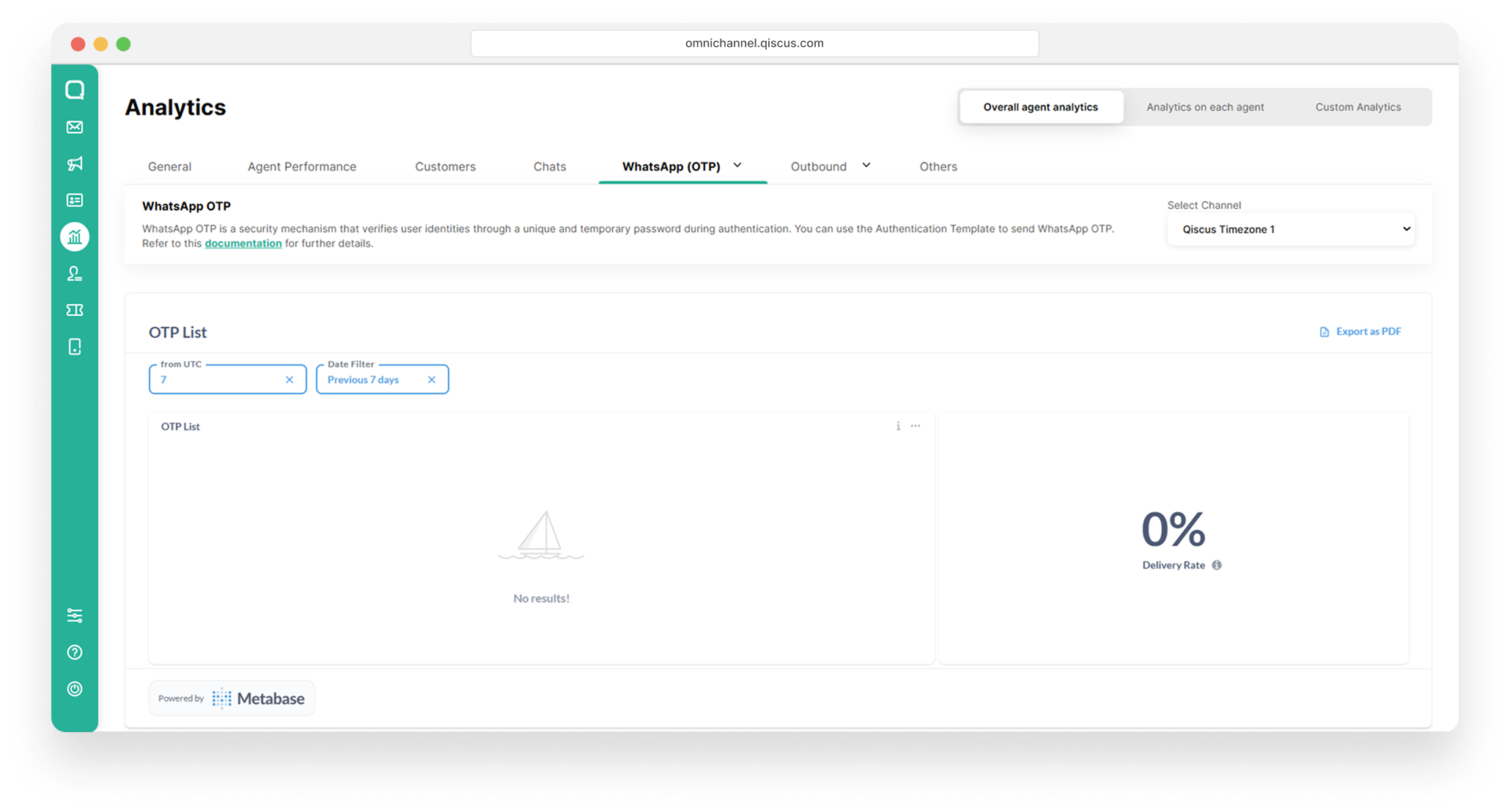Viewport: 1510px width, 812px height.
Task: Select Custom Analytics view
Action: click(1358, 107)
